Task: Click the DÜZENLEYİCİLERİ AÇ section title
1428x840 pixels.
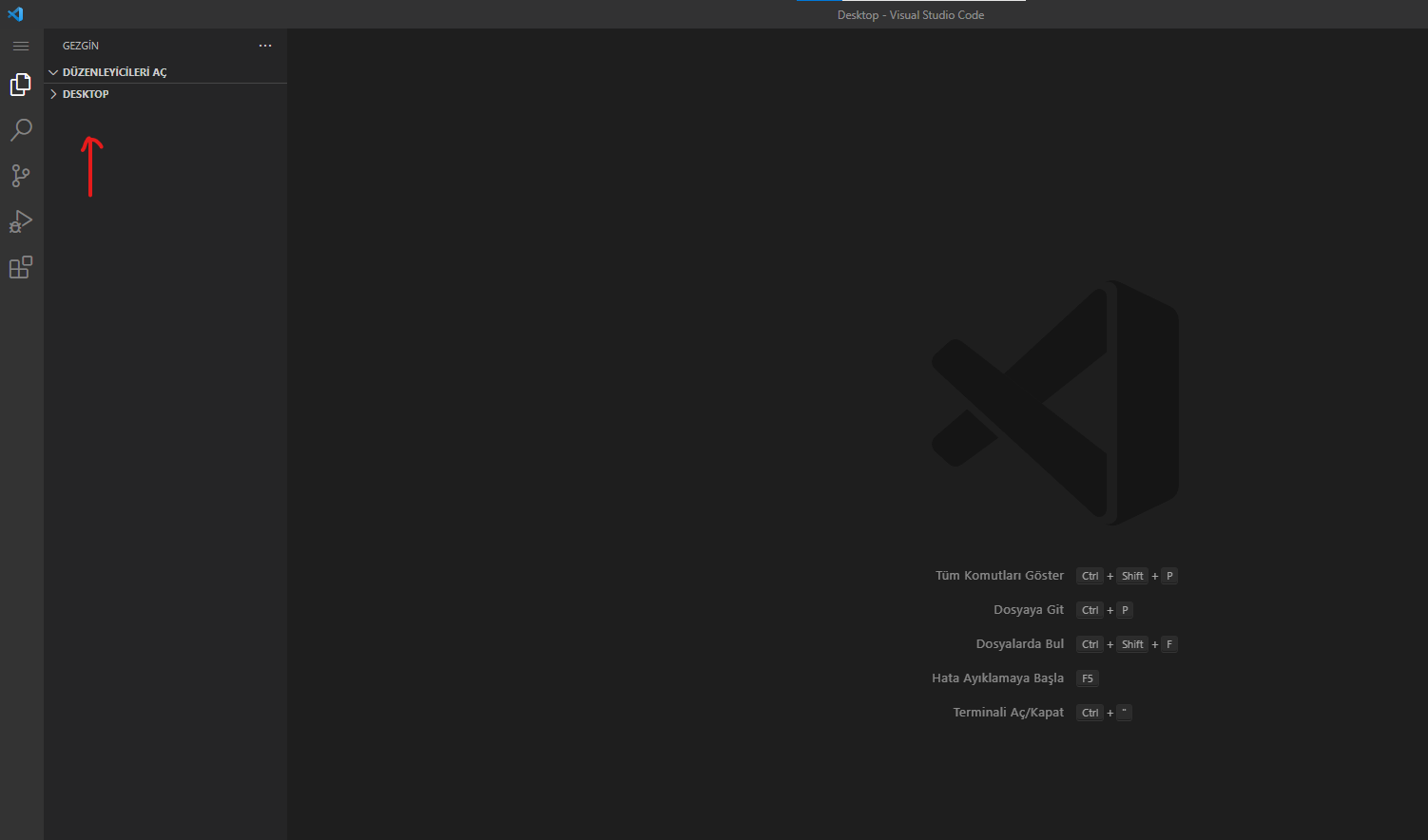Action: click(114, 72)
